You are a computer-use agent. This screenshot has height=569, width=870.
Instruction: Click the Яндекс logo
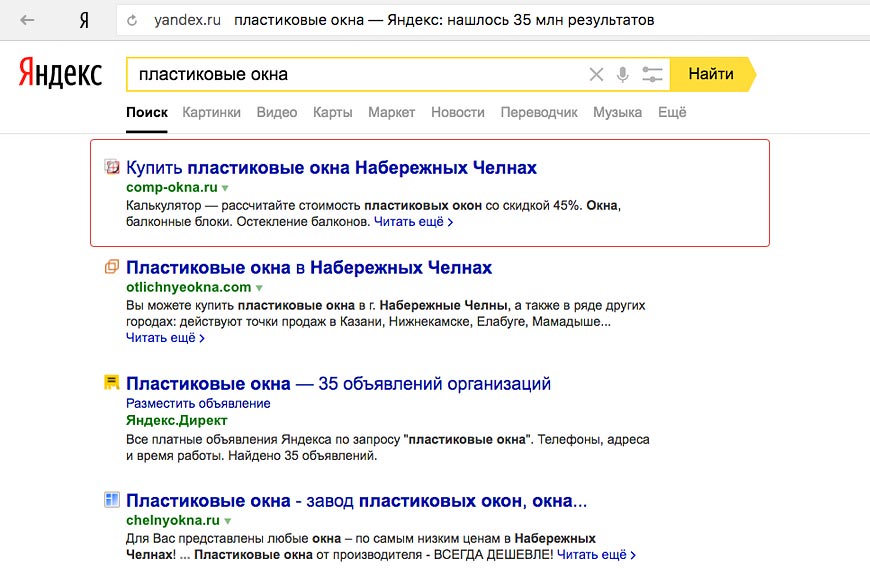(x=60, y=74)
